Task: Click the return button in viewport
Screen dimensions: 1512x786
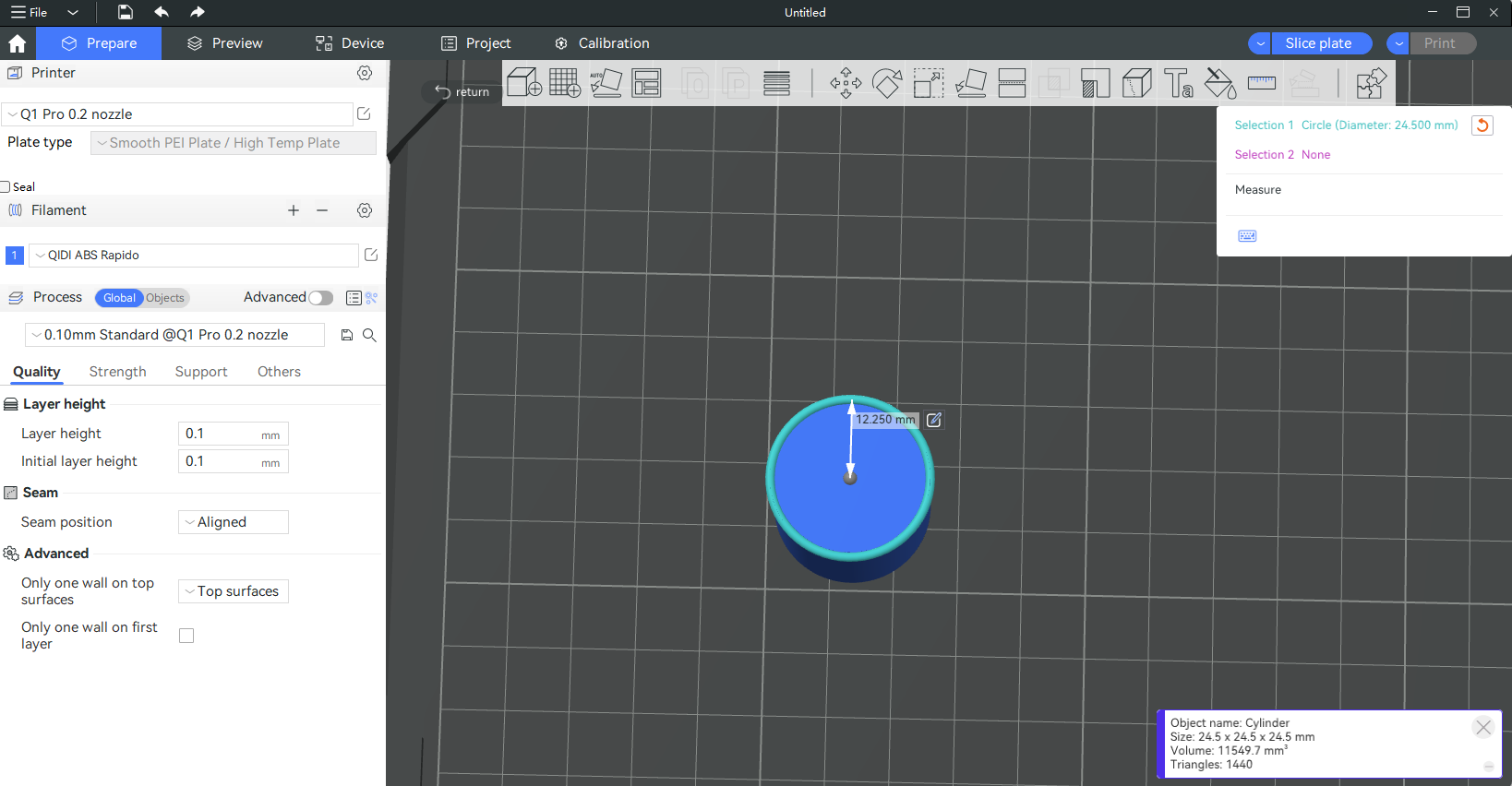Action: tap(462, 91)
